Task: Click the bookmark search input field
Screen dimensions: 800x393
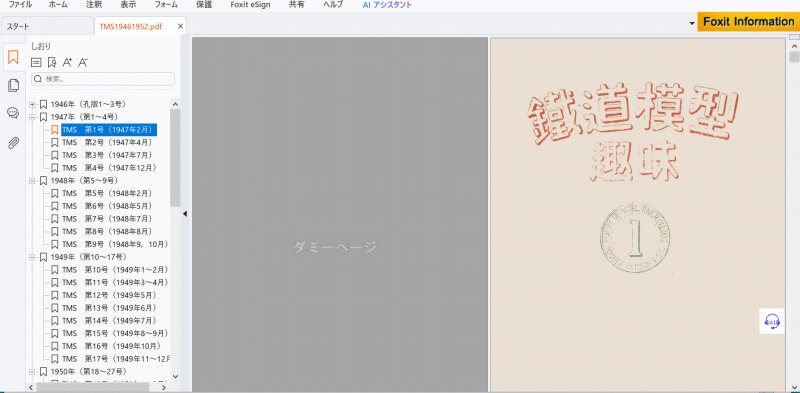Action: point(103,79)
